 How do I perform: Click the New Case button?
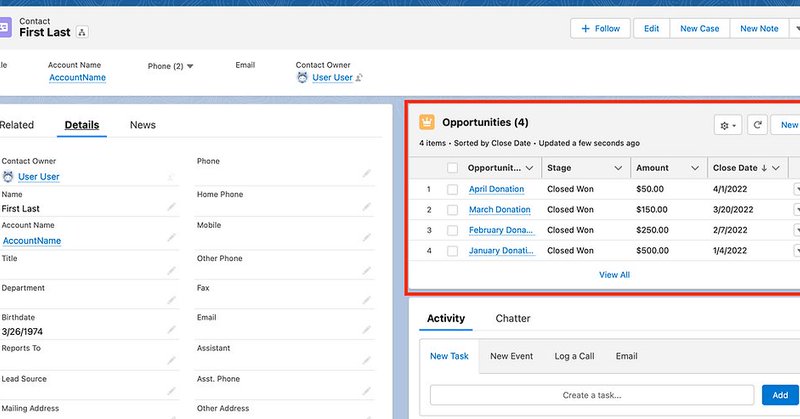699,29
